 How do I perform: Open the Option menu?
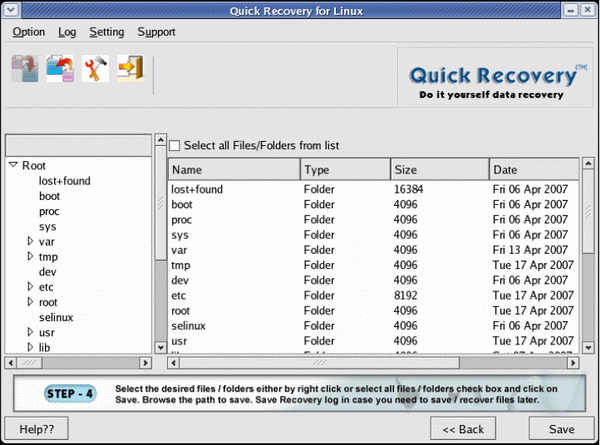pos(29,32)
